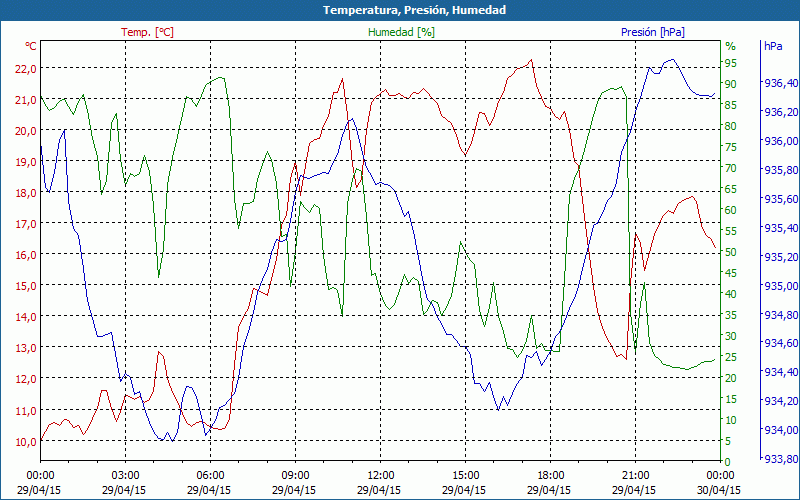Click the 35 humidity axis value
The image size is (800, 500).
pyautogui.click(x=731, y=315)
